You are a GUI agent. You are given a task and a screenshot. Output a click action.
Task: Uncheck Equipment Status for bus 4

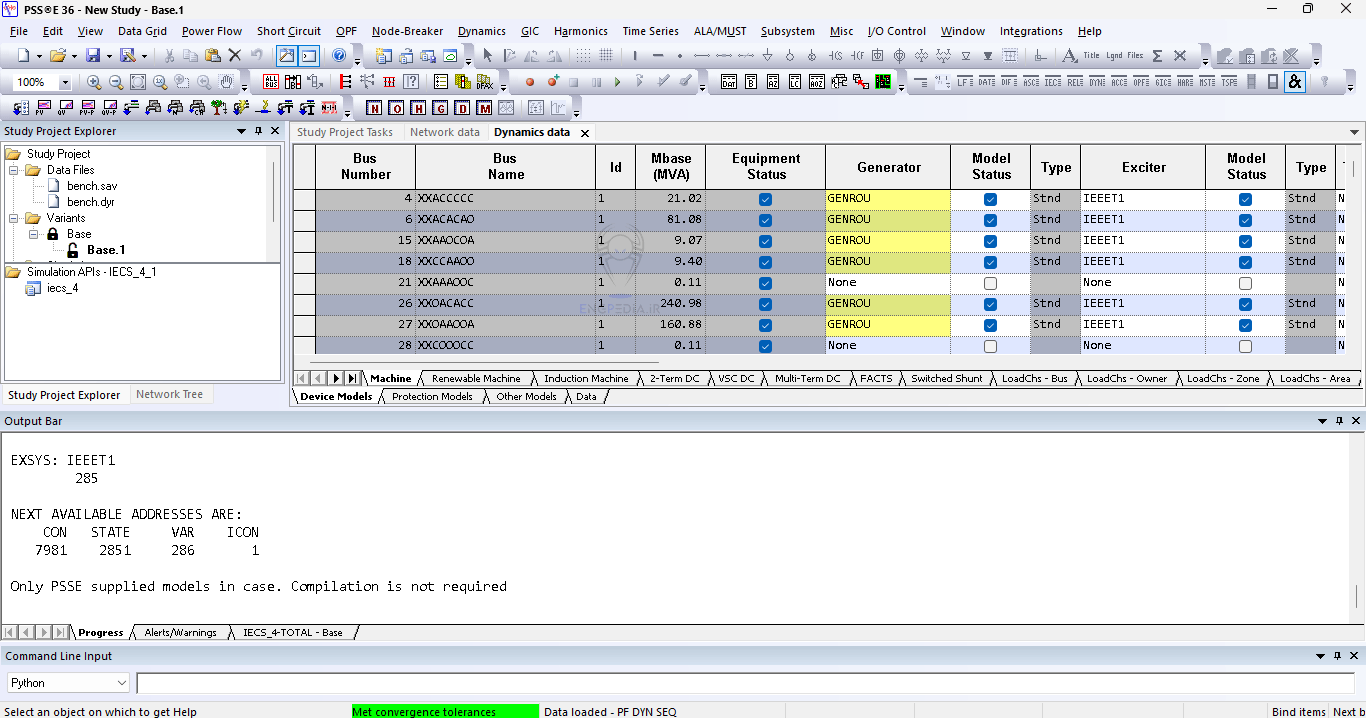[x=765, y=199]
